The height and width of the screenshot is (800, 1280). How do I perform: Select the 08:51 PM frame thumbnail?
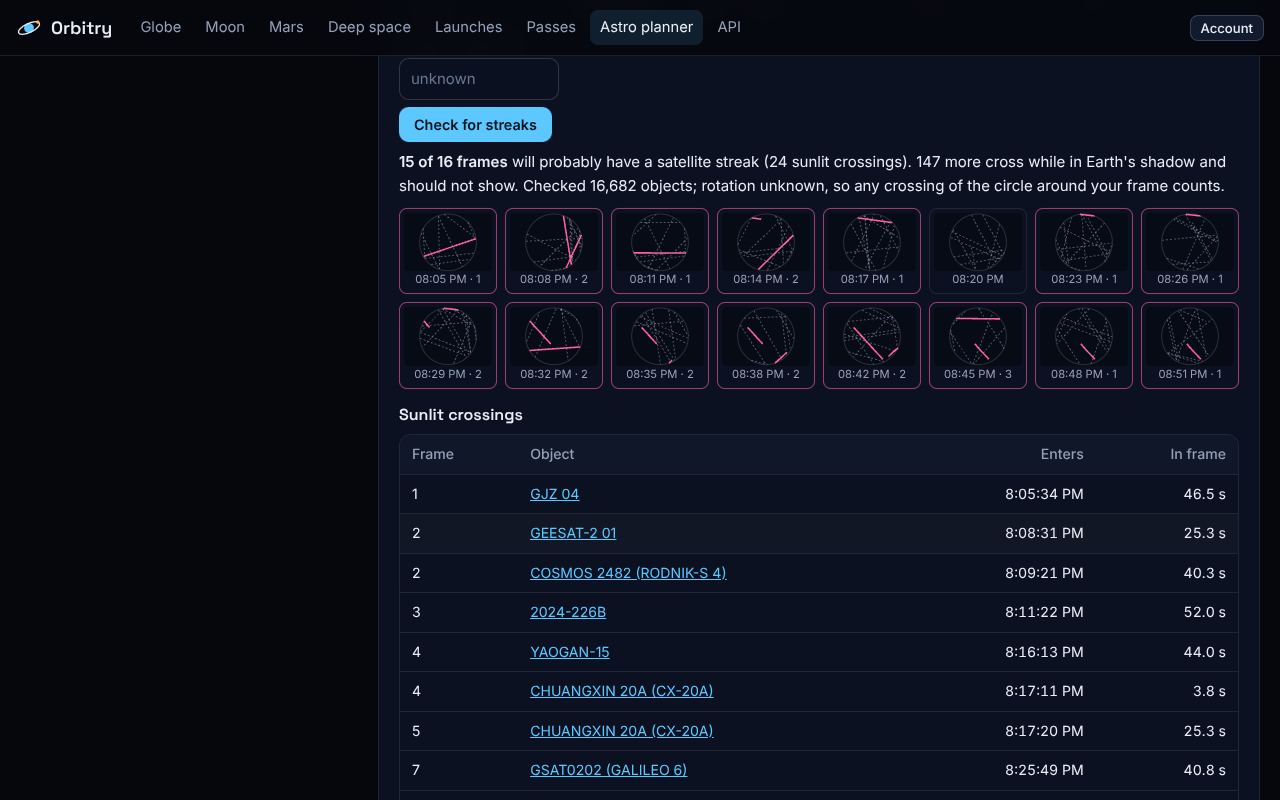click(1190, 345)
